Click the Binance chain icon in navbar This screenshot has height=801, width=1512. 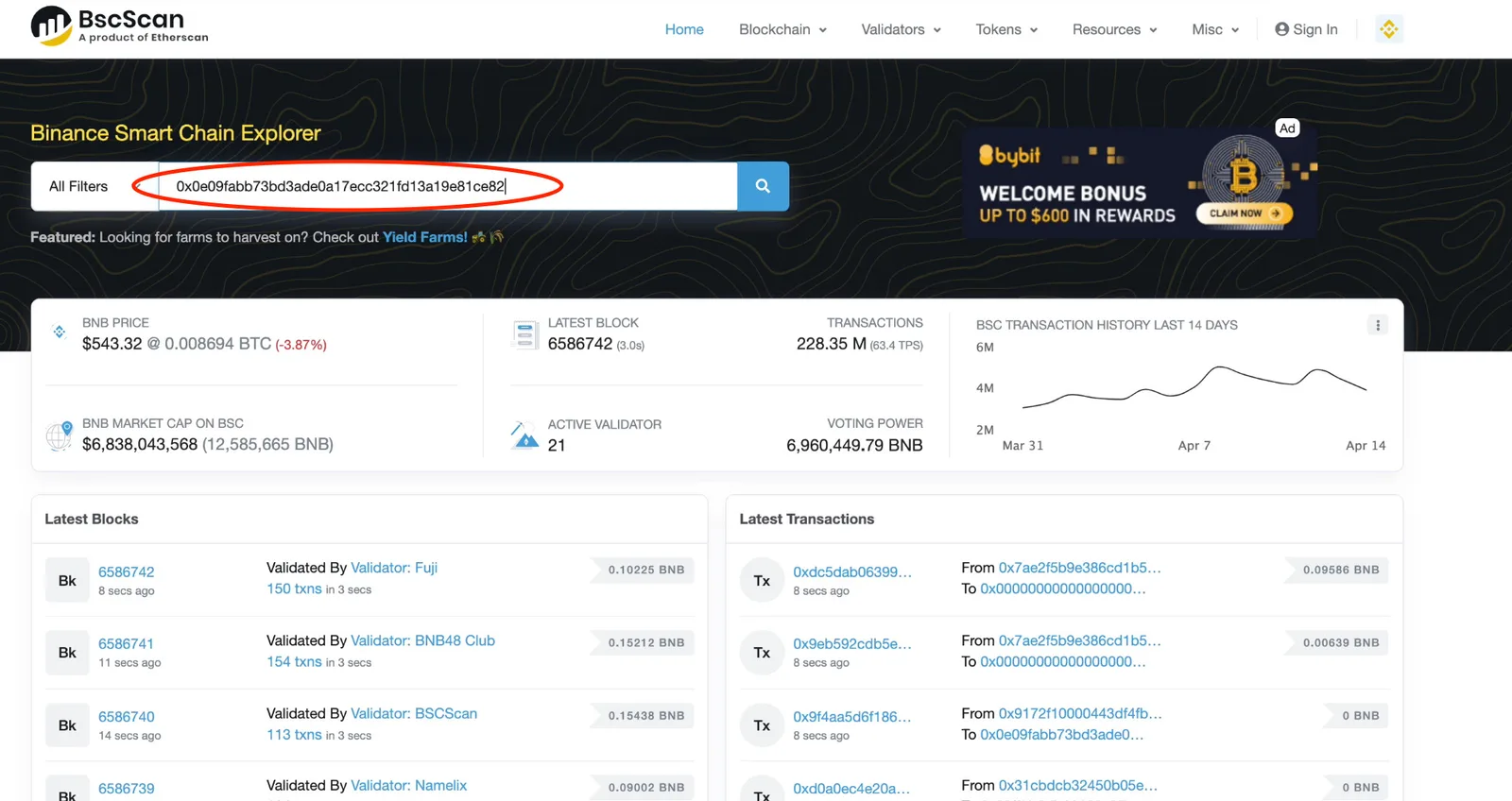1388,29
